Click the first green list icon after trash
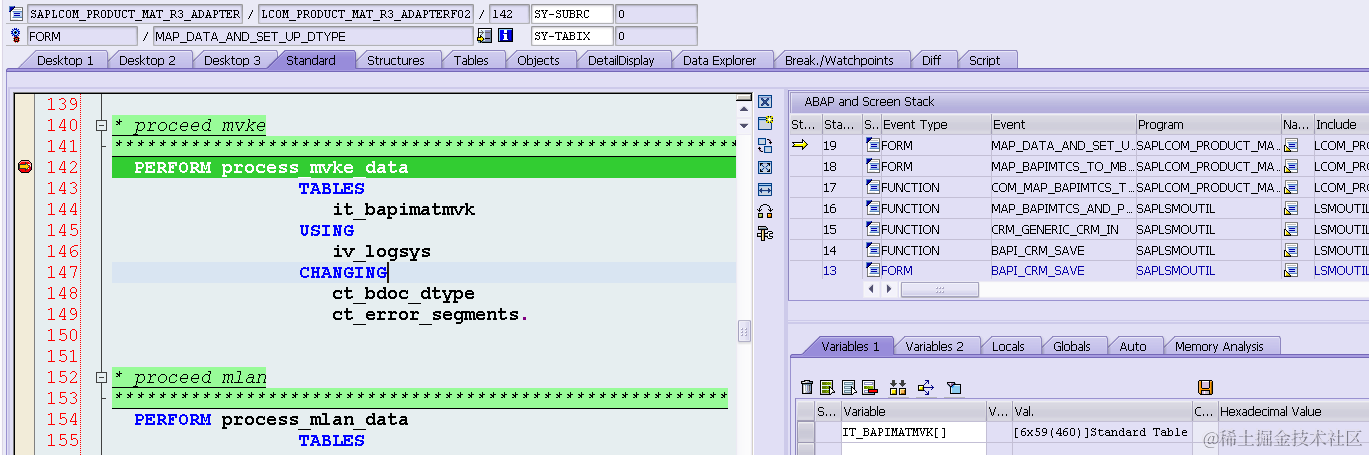This screenshot has height=455, width=1369. pyautogui.click(x=827, y=387)
